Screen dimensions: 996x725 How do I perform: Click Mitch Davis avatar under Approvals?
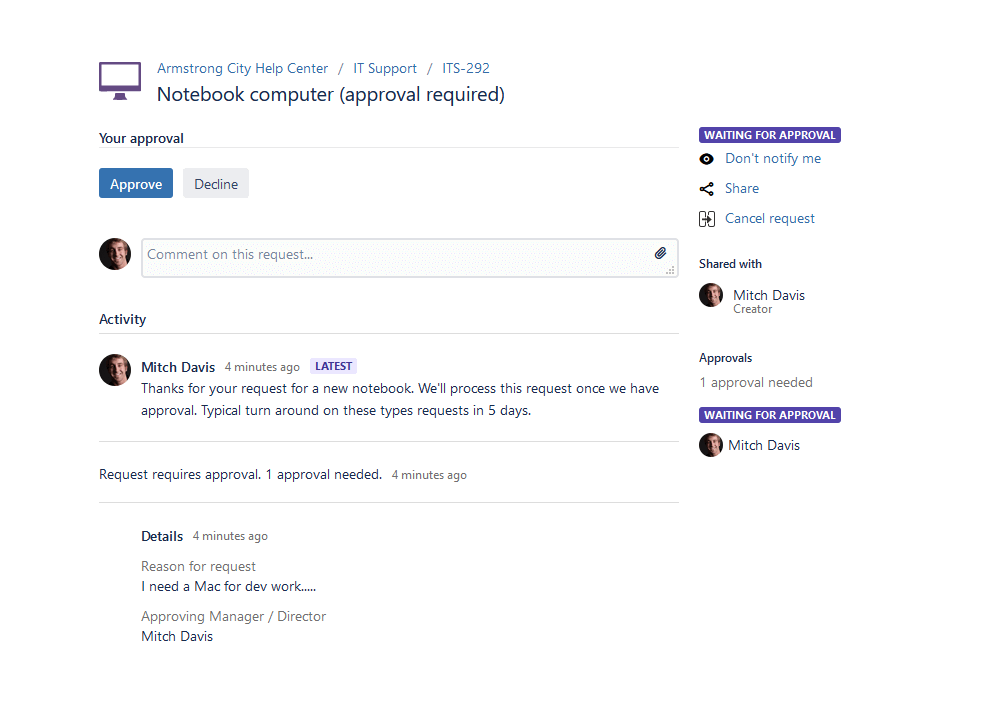click(711, 445)
